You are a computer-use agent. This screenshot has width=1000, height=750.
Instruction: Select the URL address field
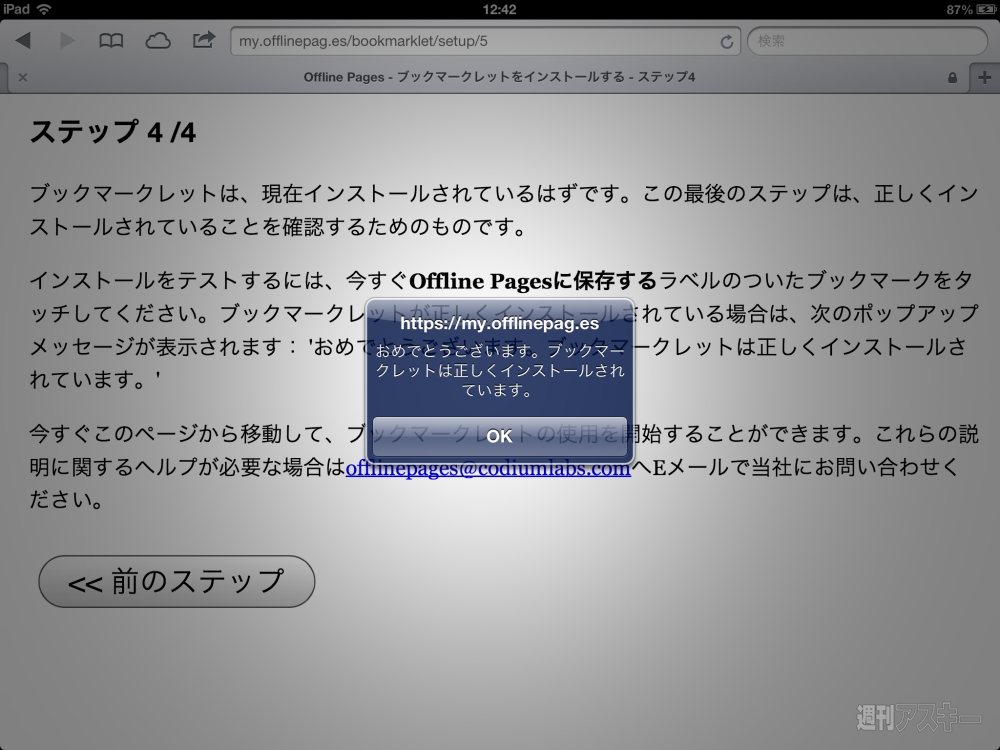click(x=485, y=41)
